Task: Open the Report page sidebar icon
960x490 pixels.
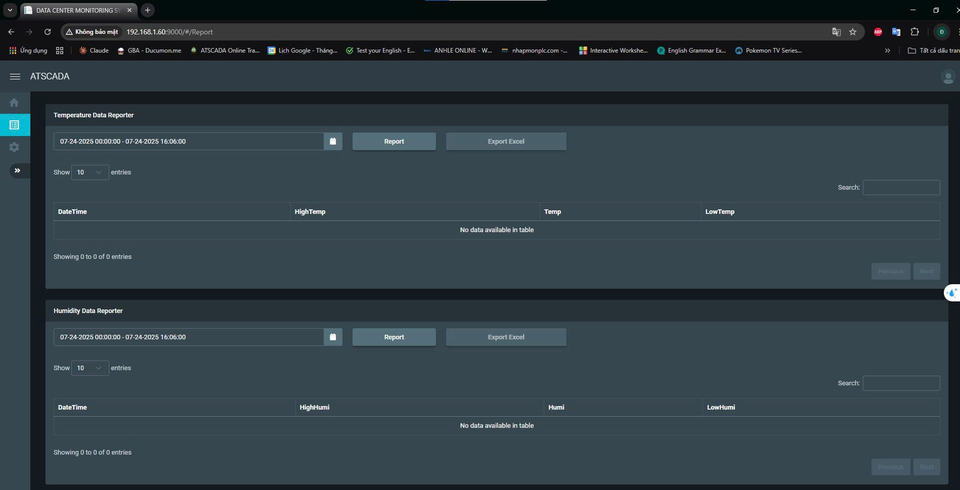Action: point(14,125)
